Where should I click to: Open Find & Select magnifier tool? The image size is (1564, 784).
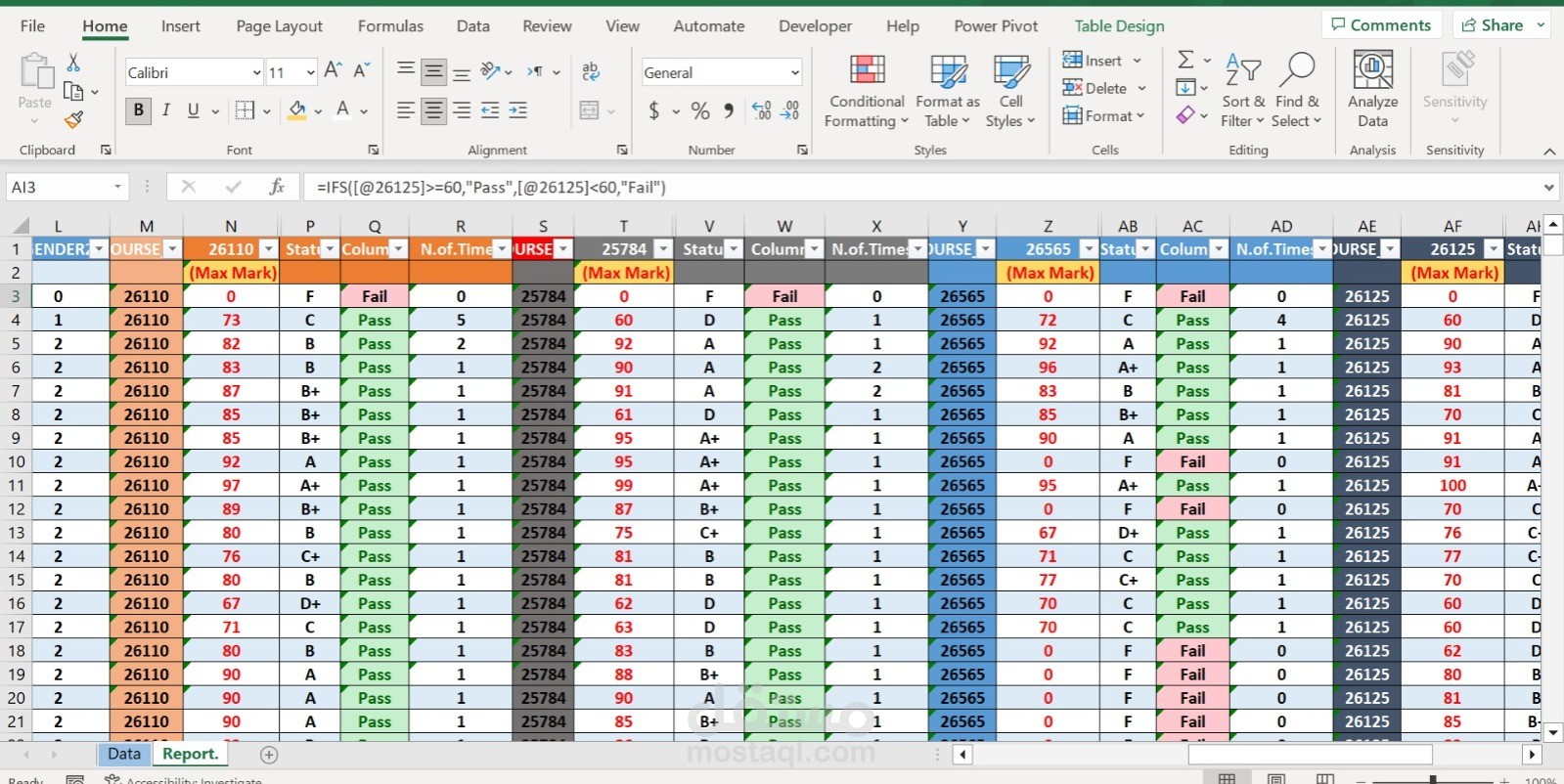[1297, 91]
